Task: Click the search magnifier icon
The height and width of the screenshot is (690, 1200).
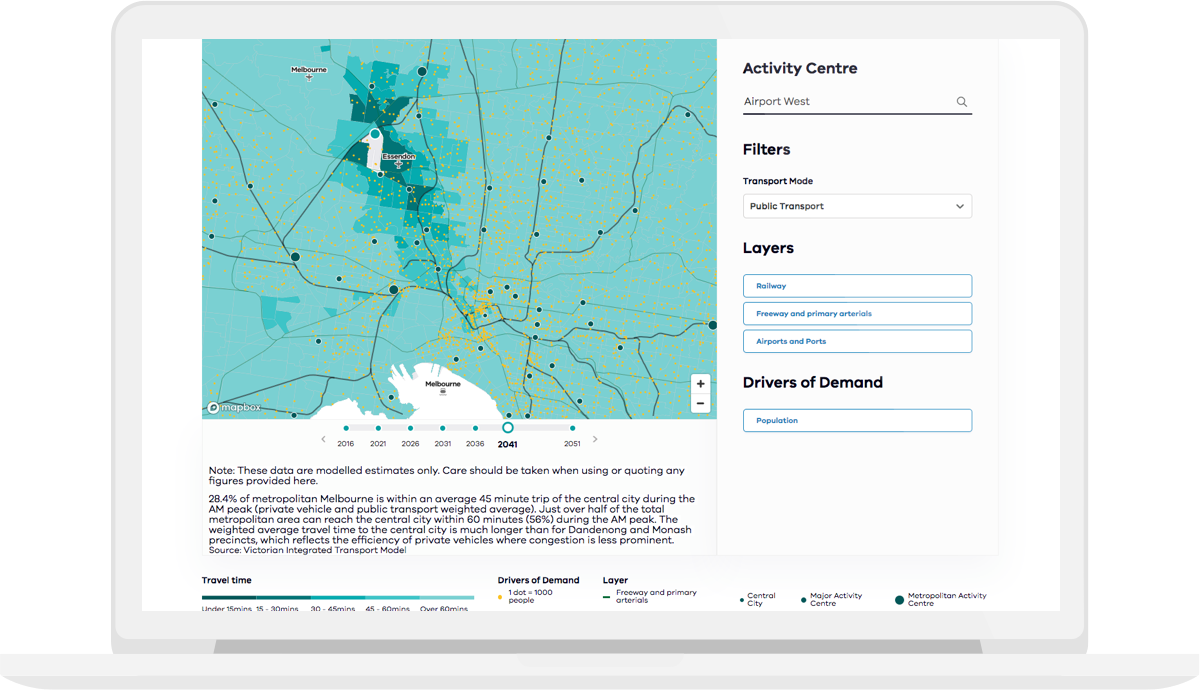Action: [961, 102]
